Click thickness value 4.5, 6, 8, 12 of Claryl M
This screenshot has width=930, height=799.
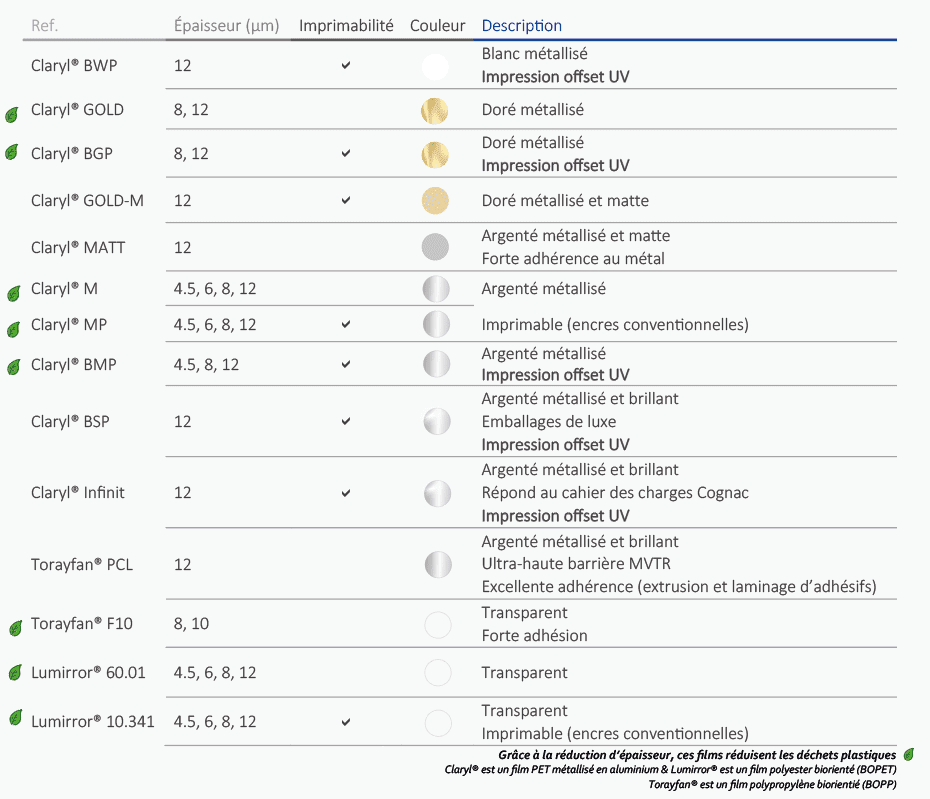pyautogui.click(x=215, y=289)
